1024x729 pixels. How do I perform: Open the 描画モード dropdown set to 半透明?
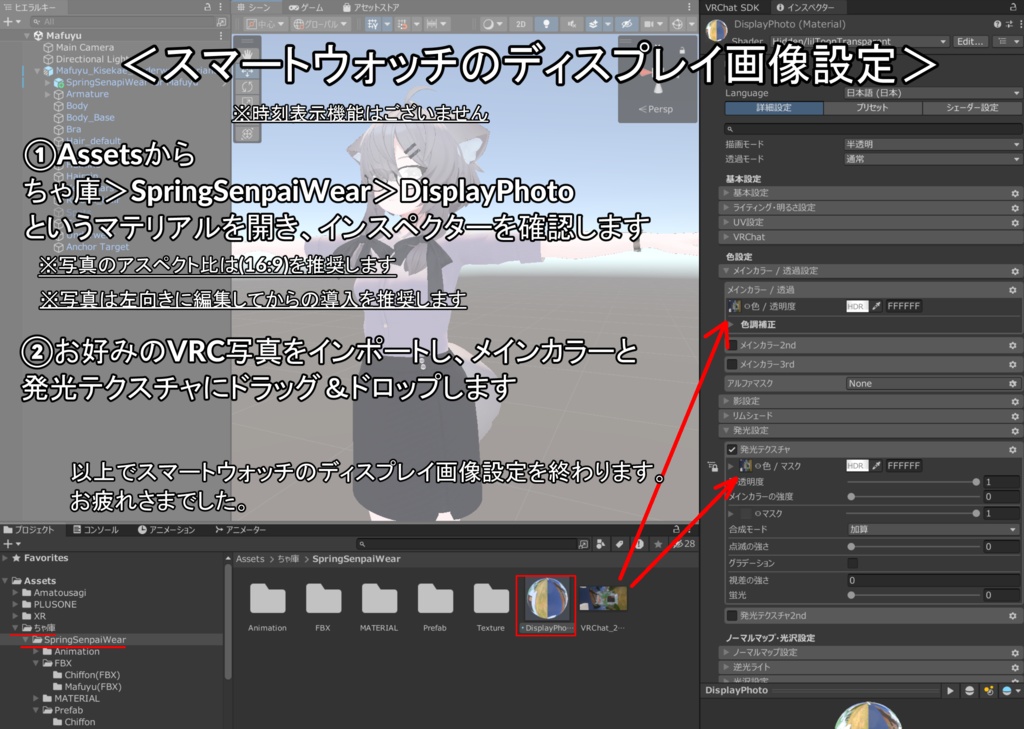coord(933,144)
